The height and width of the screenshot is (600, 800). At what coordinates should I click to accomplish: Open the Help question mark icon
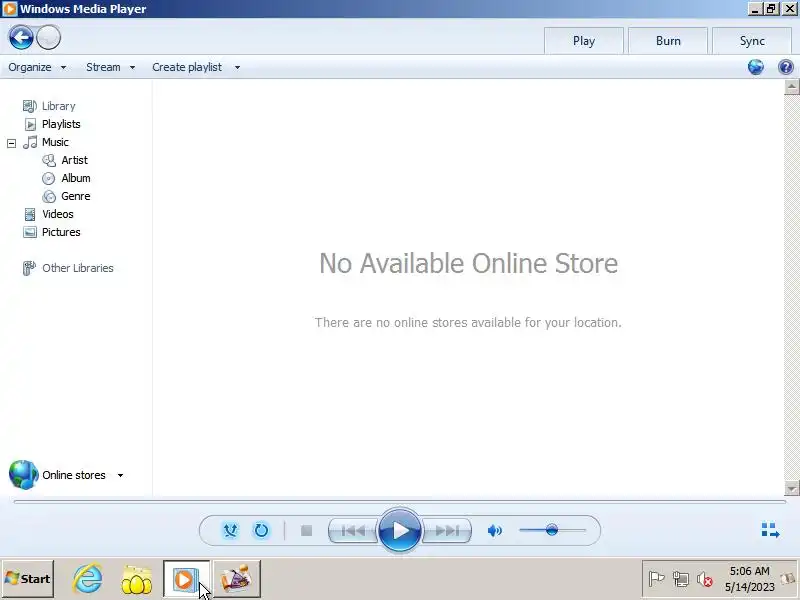coord(785,67)
